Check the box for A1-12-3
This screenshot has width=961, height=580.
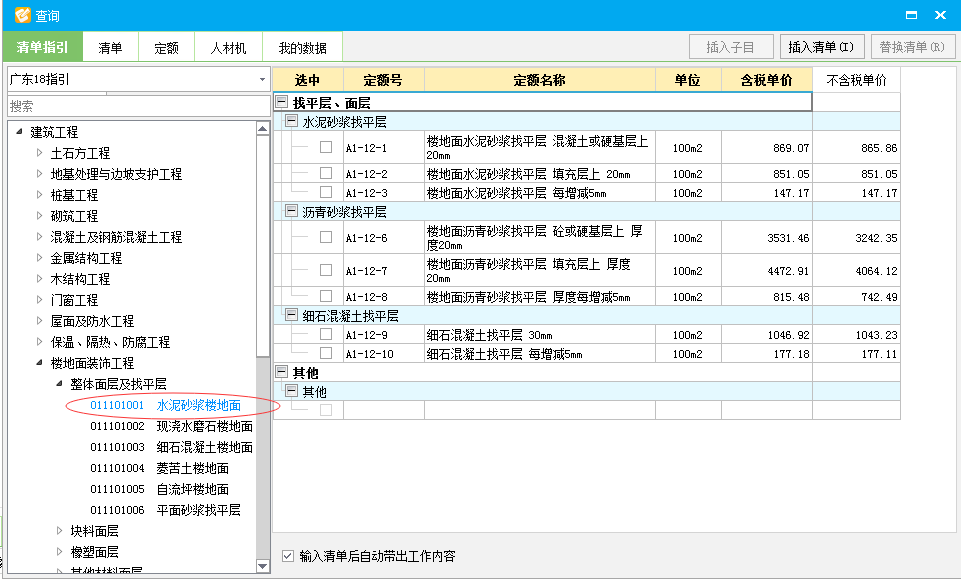326,192
